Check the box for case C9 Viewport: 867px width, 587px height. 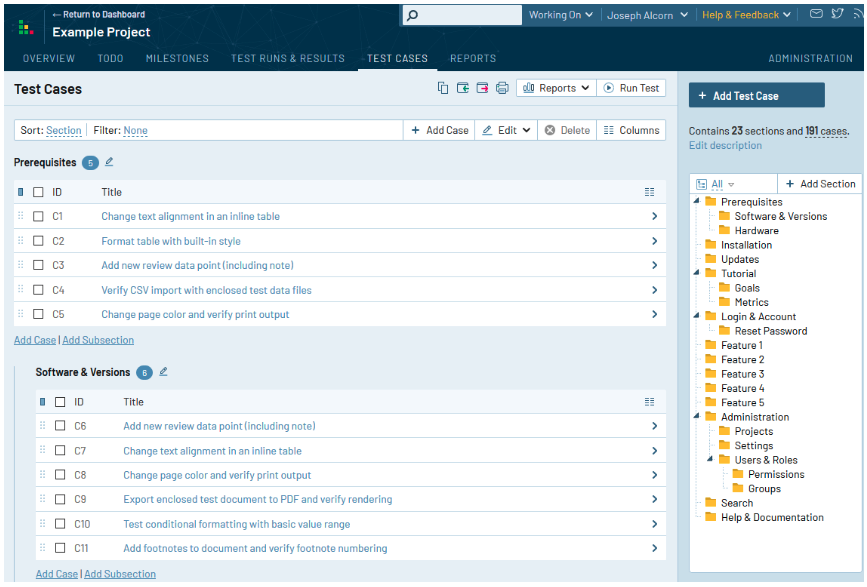[60, 499]
